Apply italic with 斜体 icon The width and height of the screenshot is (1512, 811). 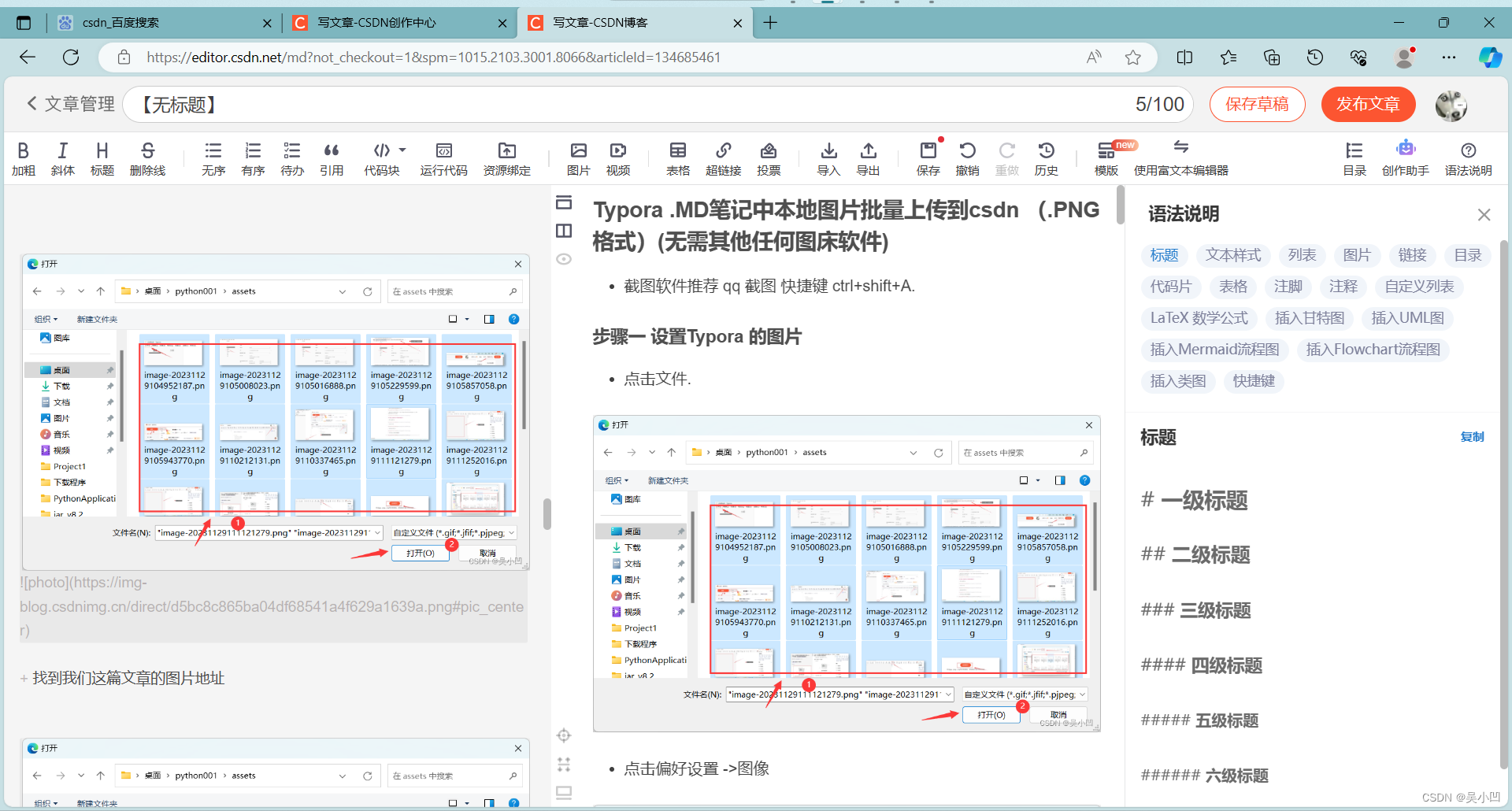point(63,158)
